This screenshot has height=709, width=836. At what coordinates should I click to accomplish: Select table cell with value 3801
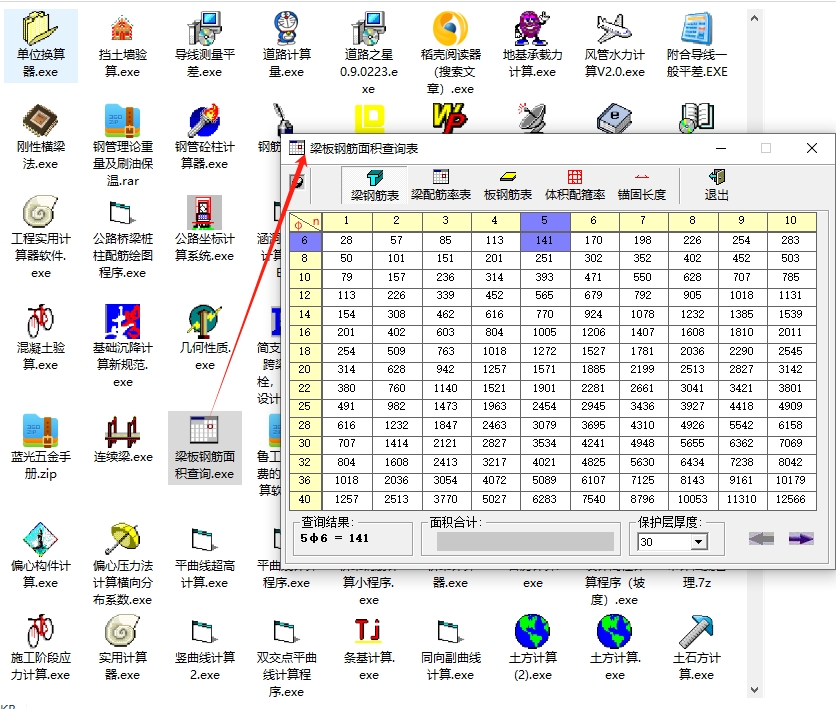[x=791, y=389]
